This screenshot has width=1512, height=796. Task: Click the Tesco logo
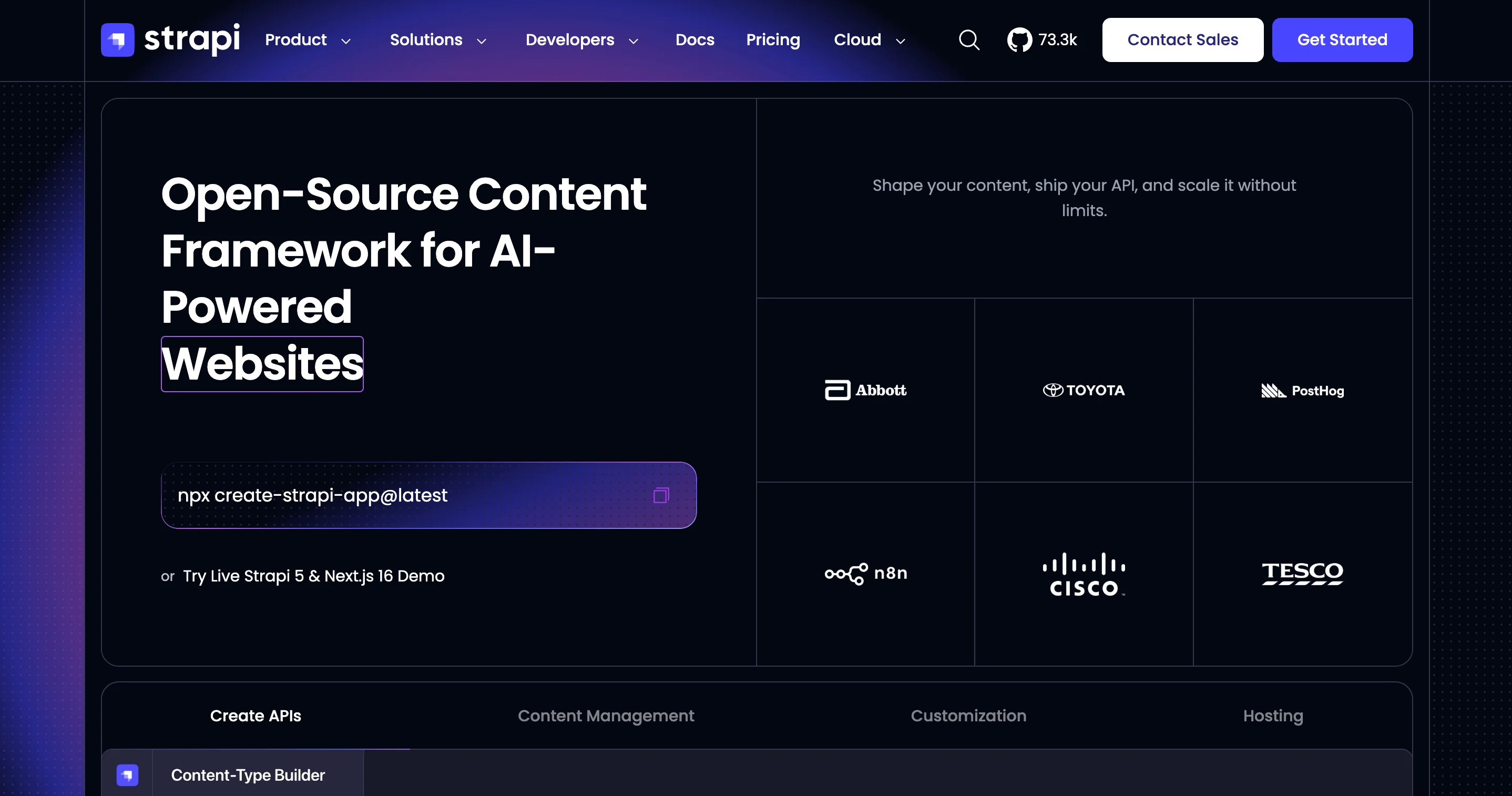point(1302,574)
